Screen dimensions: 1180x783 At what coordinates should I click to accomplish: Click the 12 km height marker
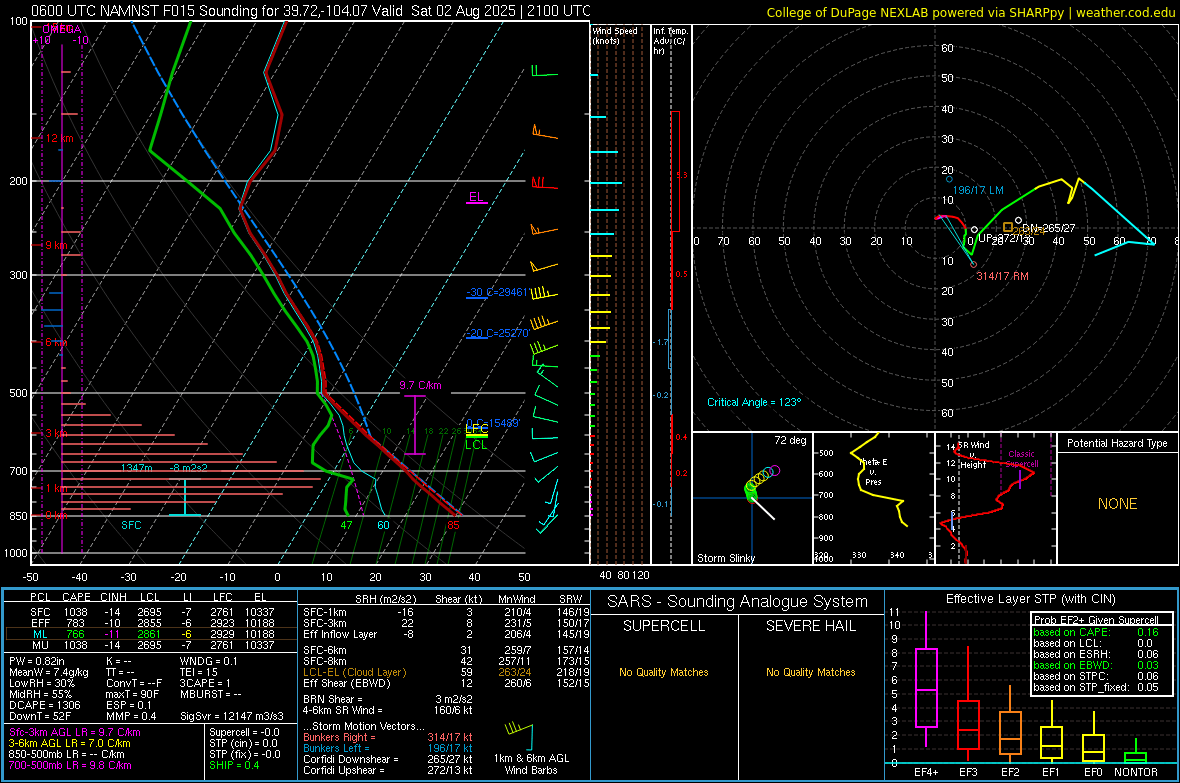pos(59,139)
